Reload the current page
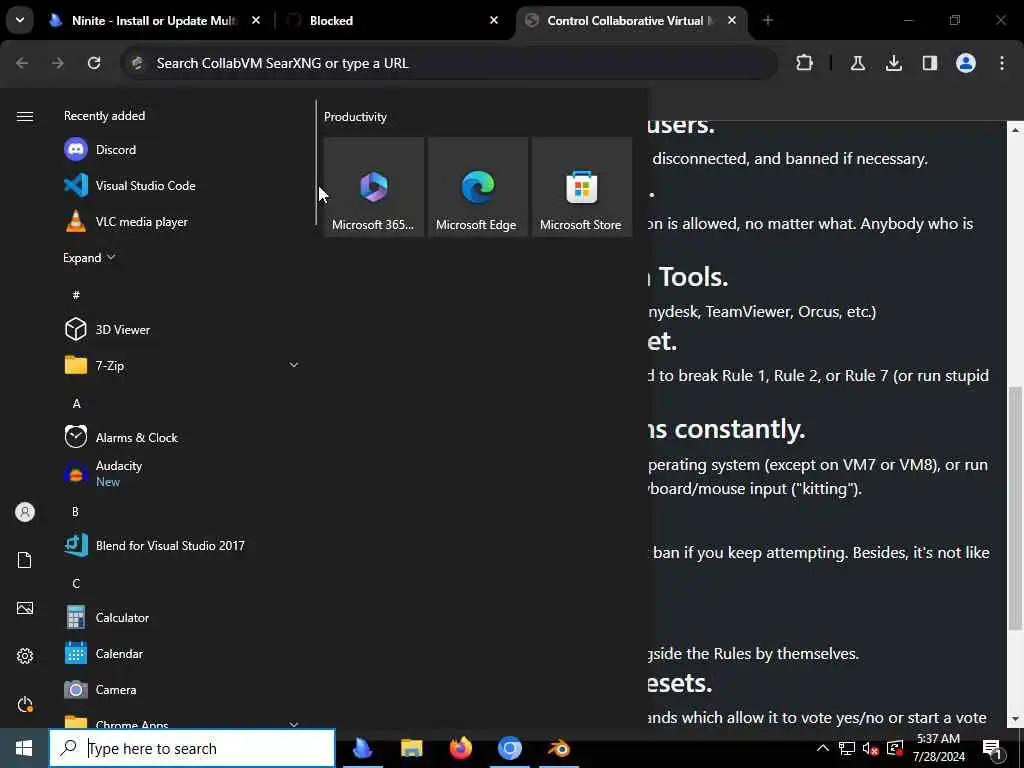Screen dimensions: 1024x768 pos(94,63)
